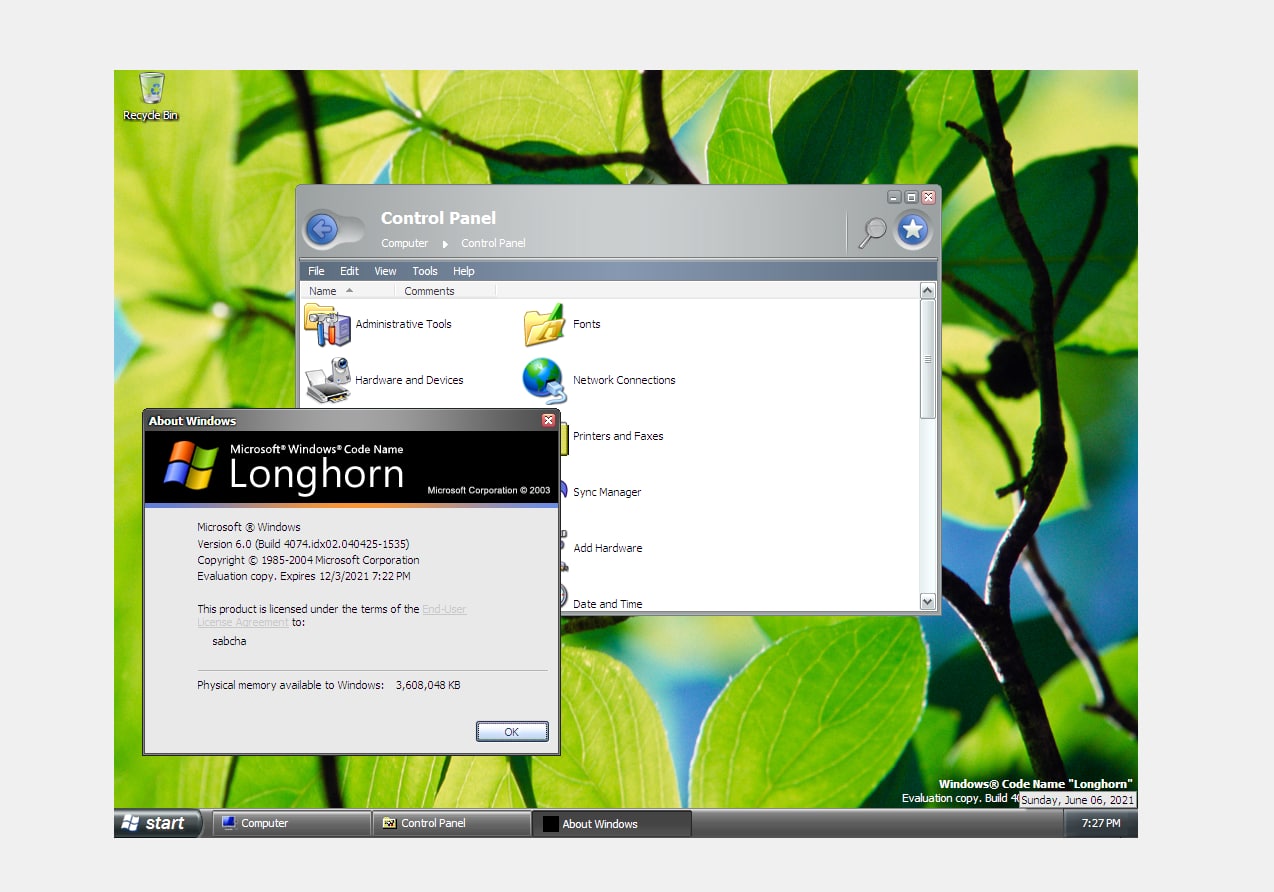This screenshot has height=892, width=1274.
Task: Open the File menu in Control Panel
Action: [x=316, y=271]
